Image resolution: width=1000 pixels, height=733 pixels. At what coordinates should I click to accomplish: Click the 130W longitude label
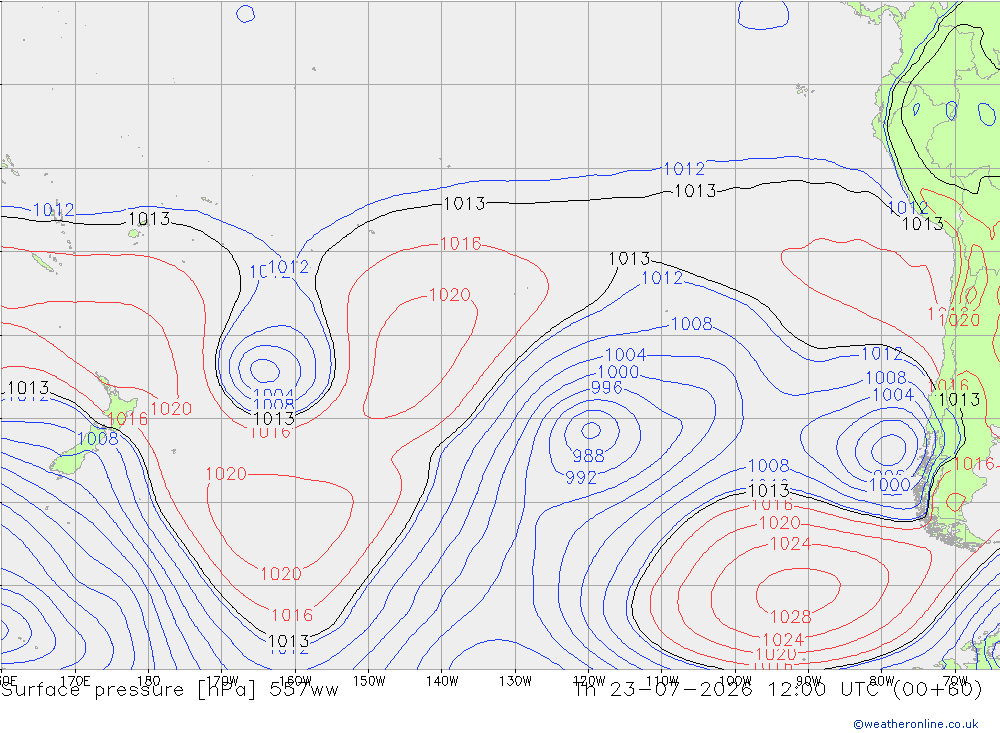(515, 681)
